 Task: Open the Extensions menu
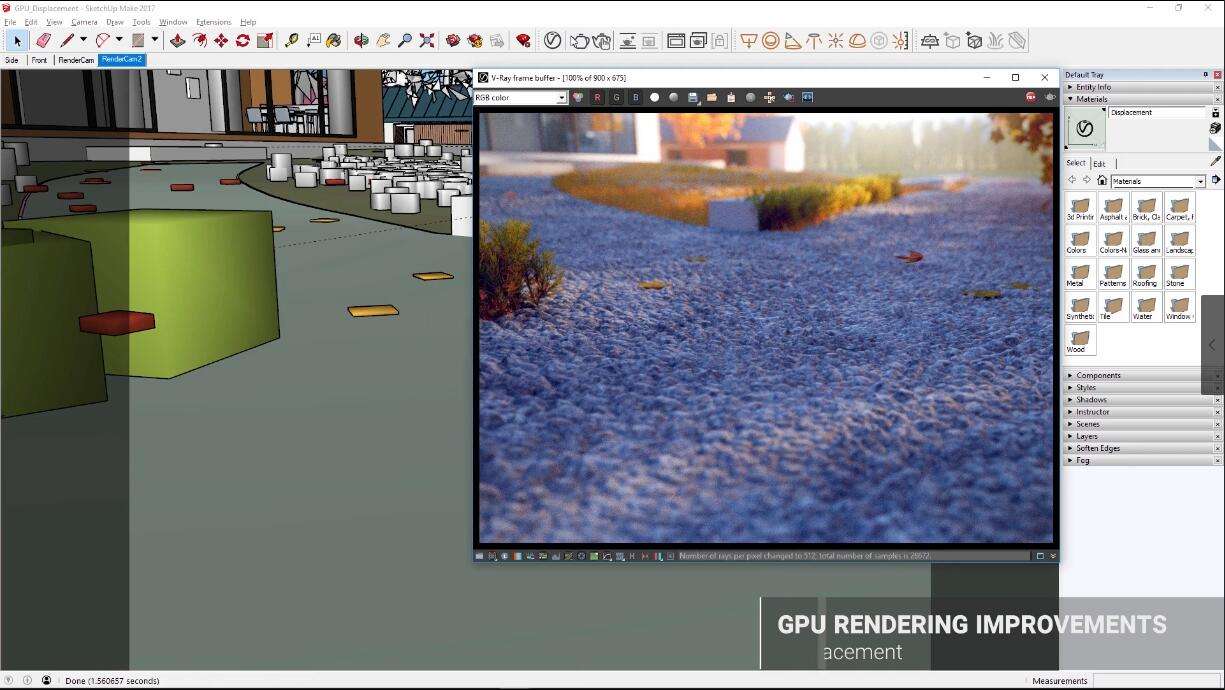(x=213, y=22)
